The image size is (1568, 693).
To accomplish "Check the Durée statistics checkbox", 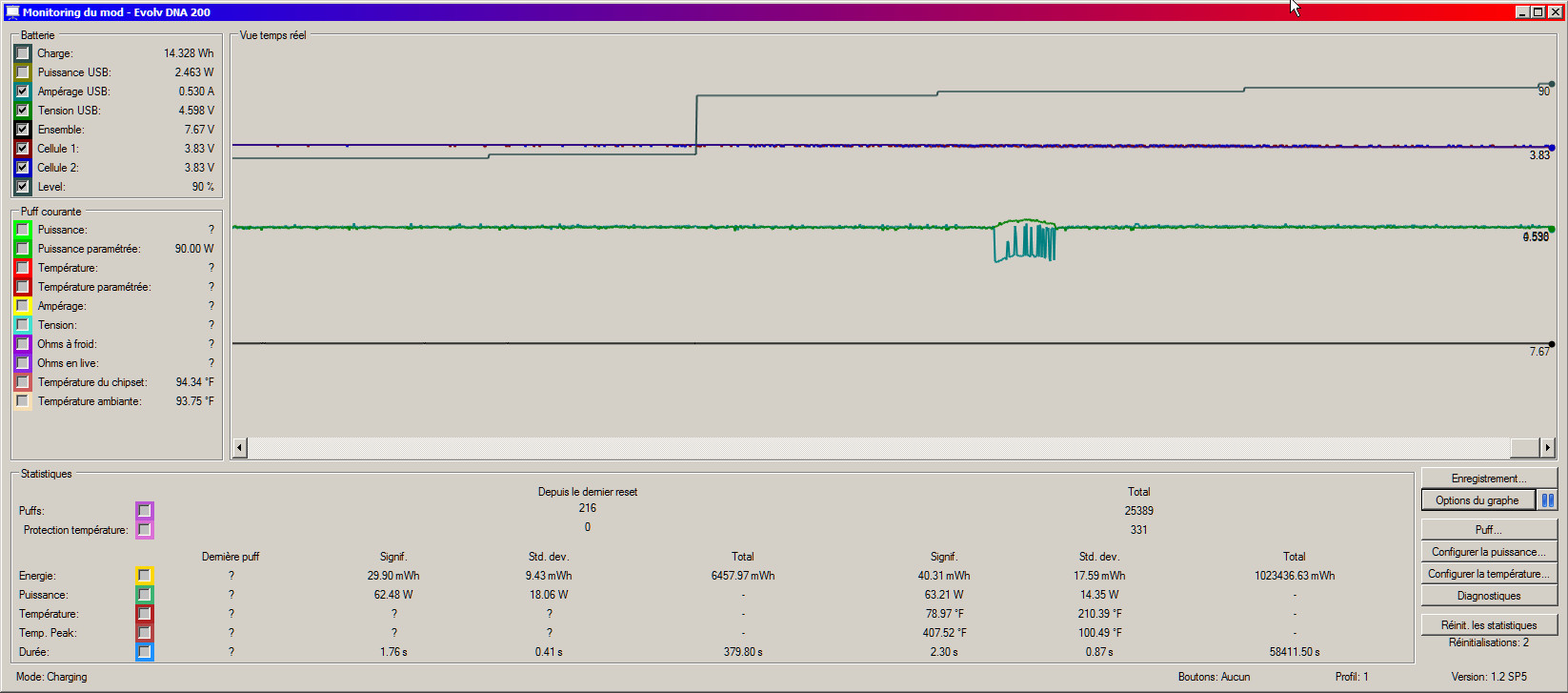I will pyautogui.click(x=144, y=652).
